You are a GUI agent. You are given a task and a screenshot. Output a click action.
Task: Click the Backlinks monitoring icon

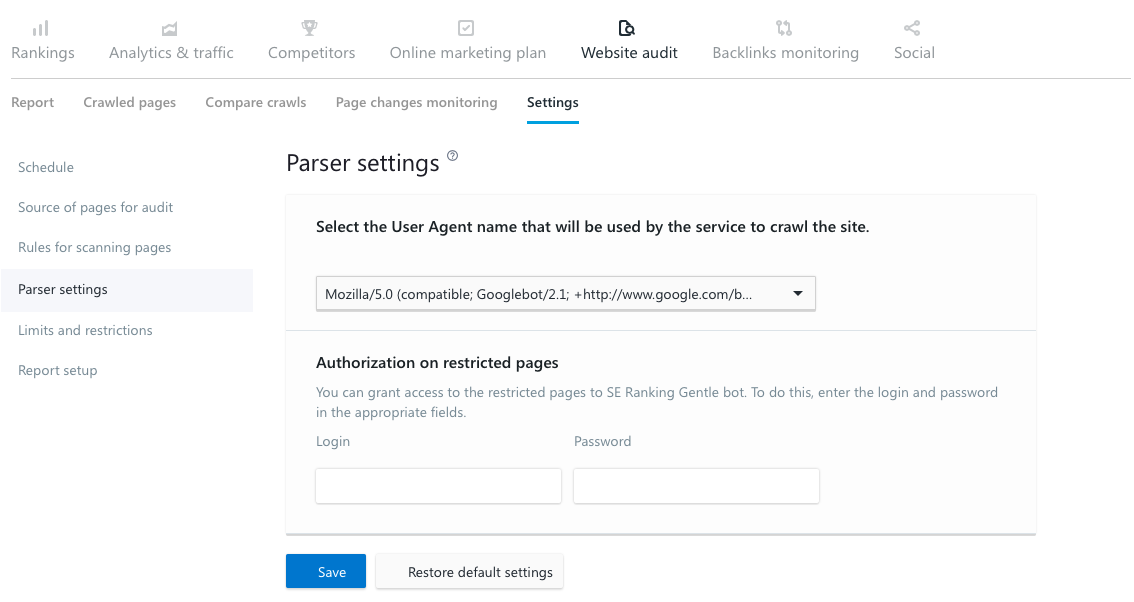click(784, 28)
